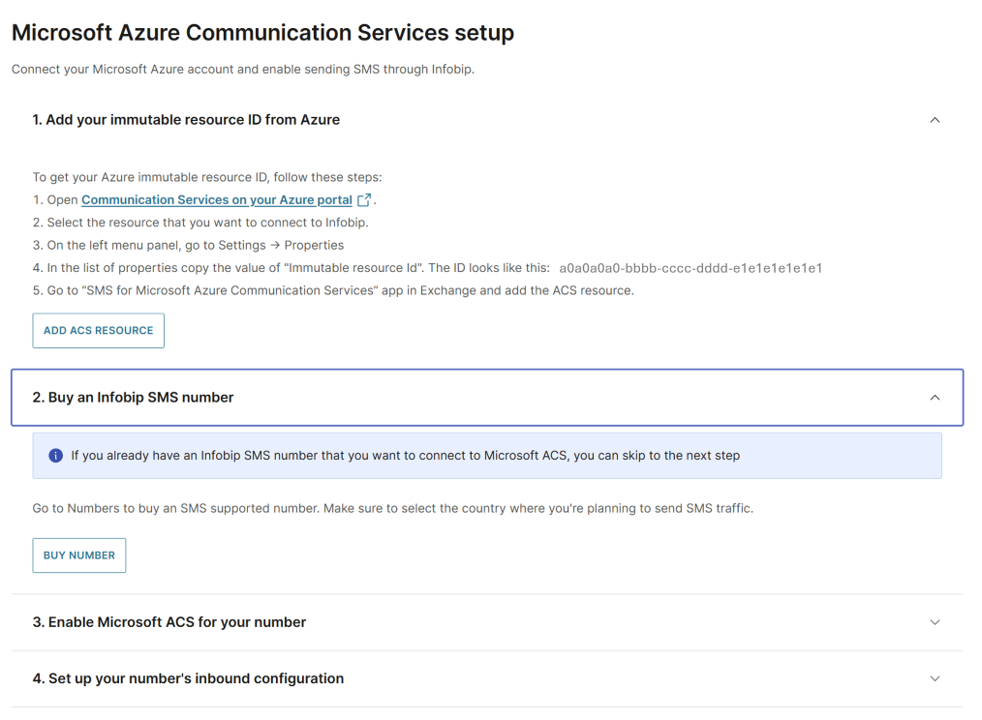Collapse the Buy an Infobip SMS number chevron
The height and width of the screenshot is (720, 982).
935,398
